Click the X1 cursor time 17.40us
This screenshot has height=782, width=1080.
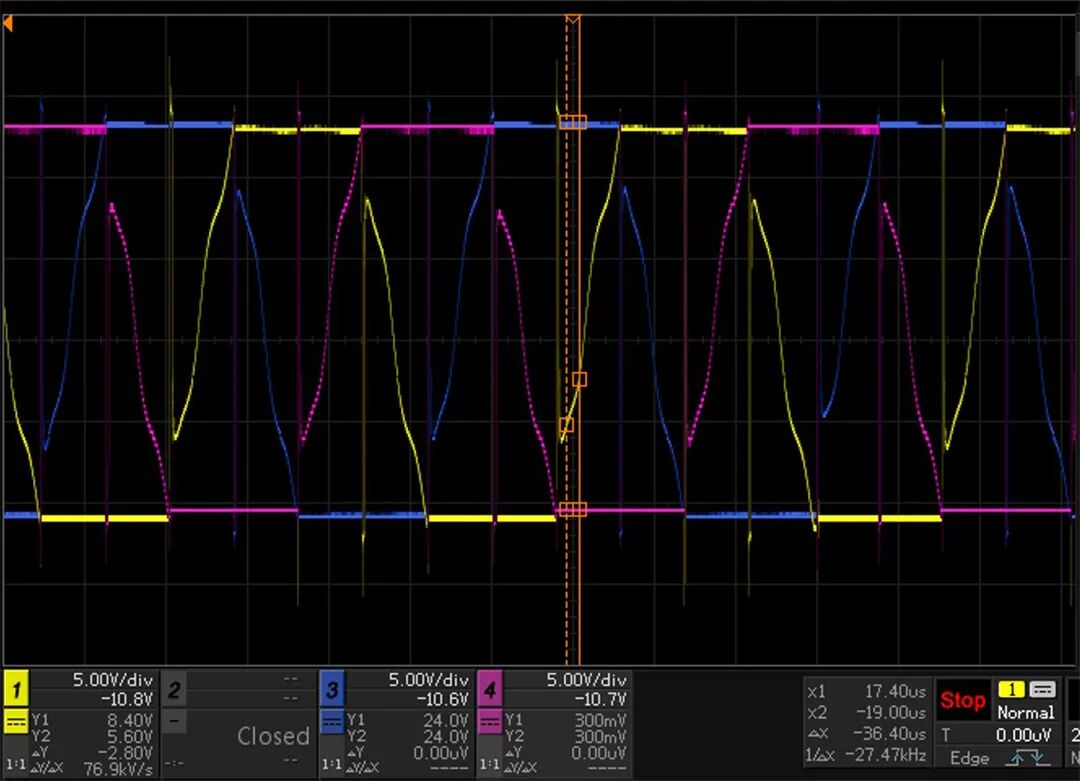pyautogui.click(x=895, y=691)
